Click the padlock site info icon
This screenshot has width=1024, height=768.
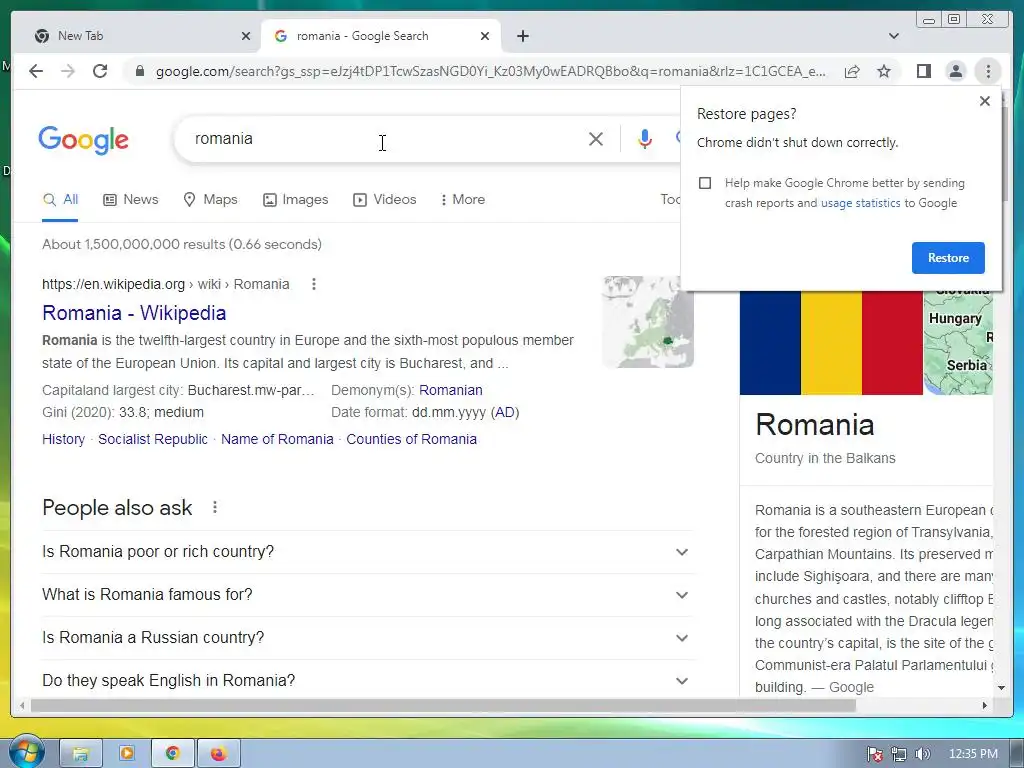tap(139, 71)
